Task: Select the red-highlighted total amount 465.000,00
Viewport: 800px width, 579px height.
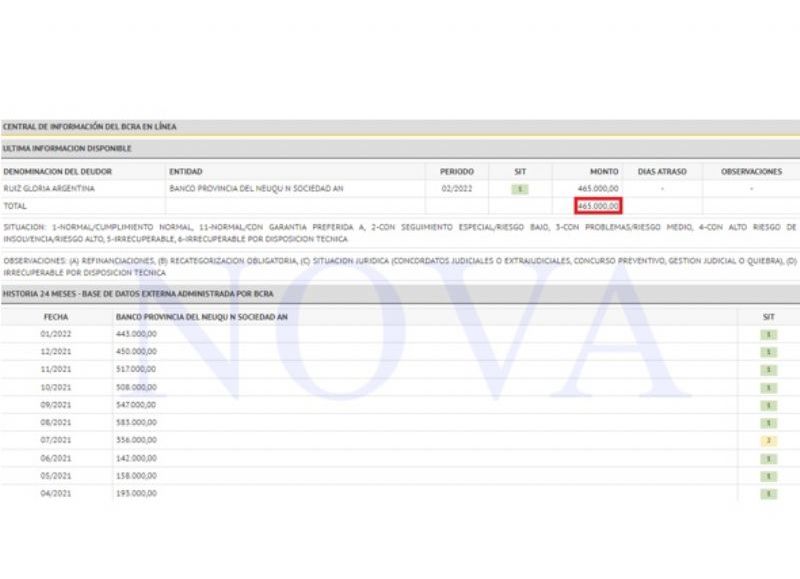Action: pyautogui.click(x=599, y=206)
